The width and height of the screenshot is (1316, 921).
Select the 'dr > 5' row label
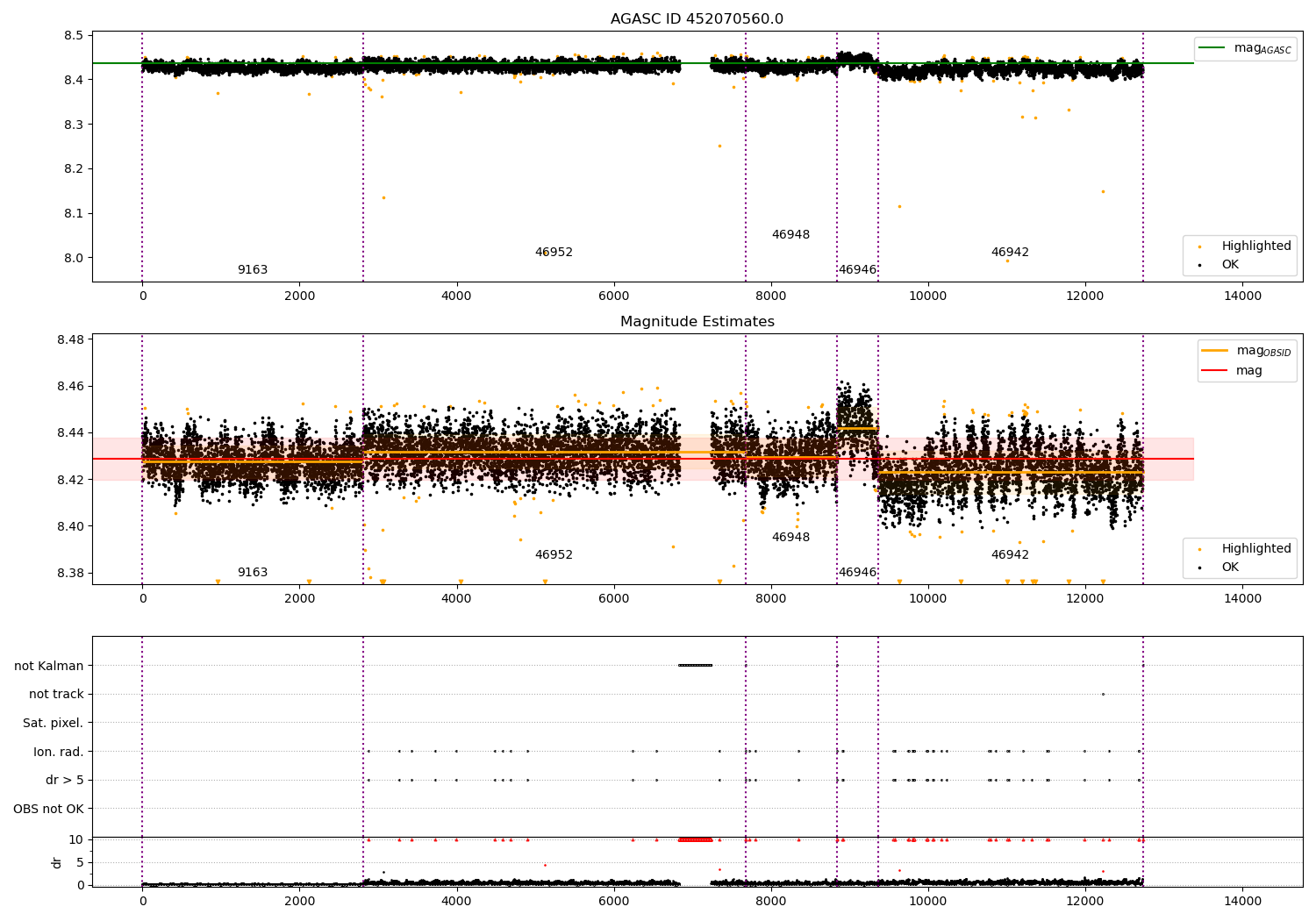(x=65, y=780)
